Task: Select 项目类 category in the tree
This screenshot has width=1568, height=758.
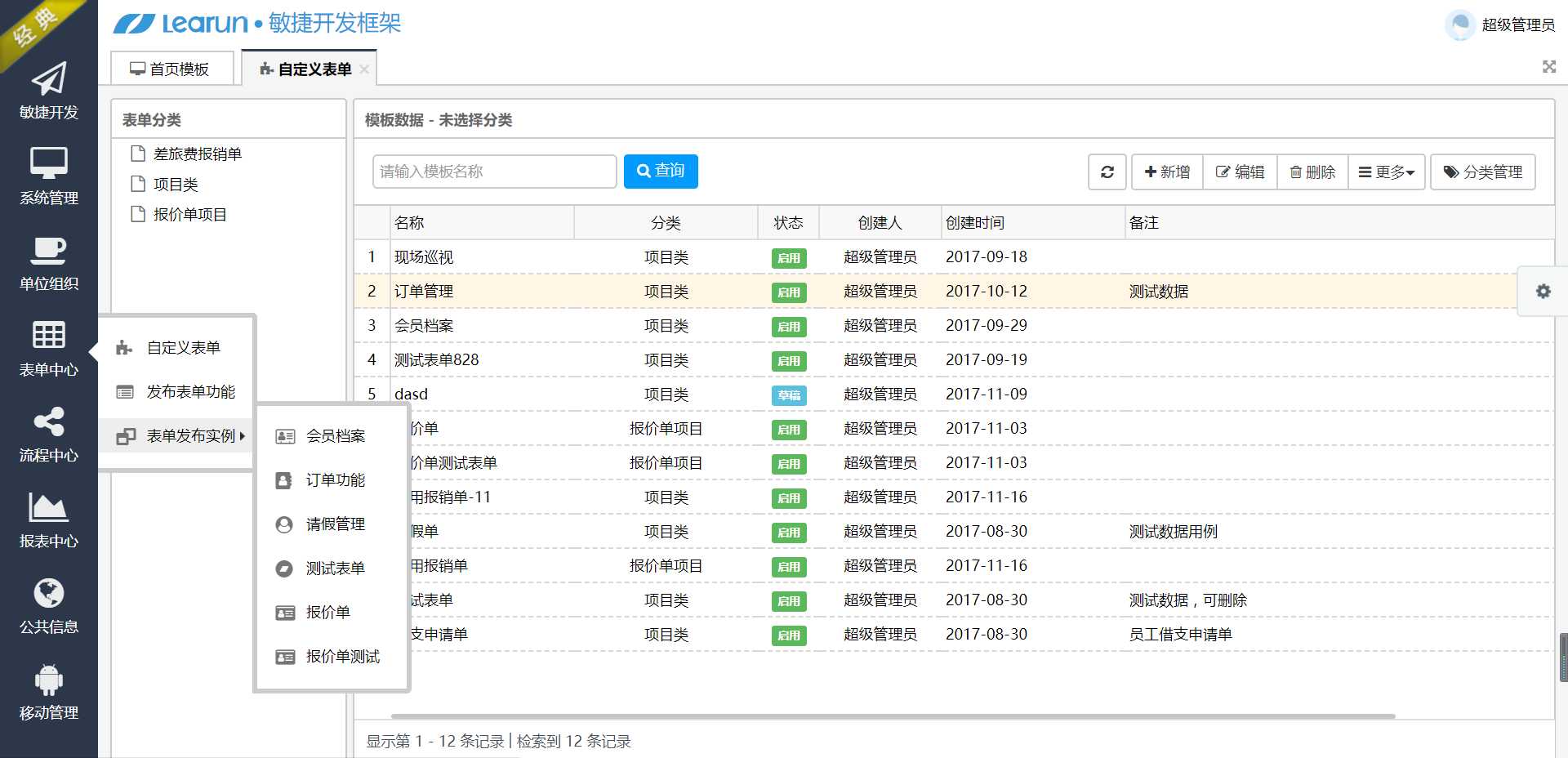Action: coord(176,185)
